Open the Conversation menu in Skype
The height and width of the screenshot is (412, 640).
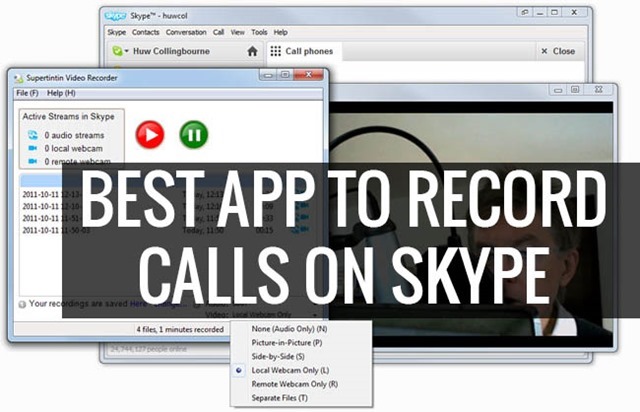pos(186,32)
